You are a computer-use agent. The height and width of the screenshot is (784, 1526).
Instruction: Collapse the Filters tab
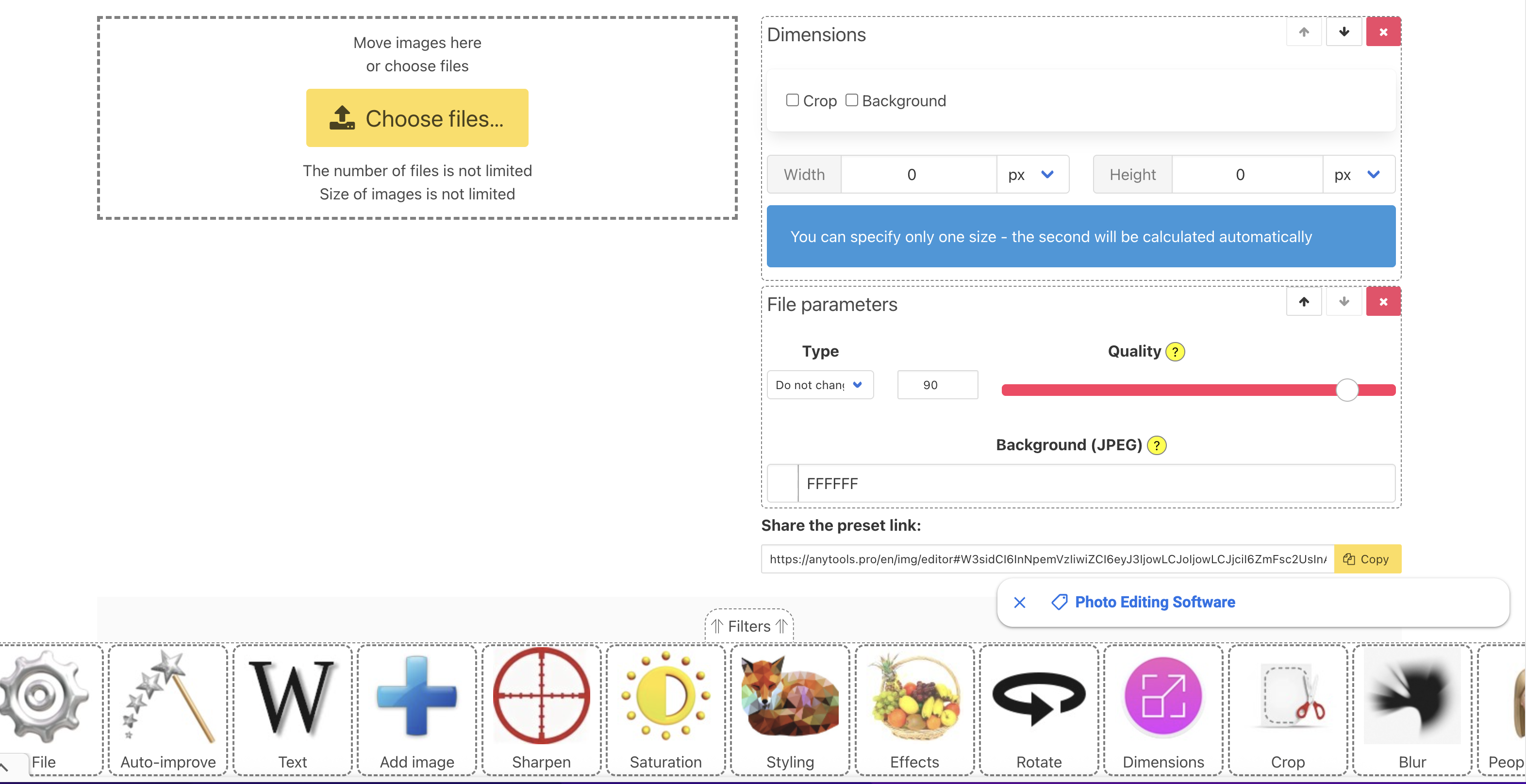coord(749,626)
